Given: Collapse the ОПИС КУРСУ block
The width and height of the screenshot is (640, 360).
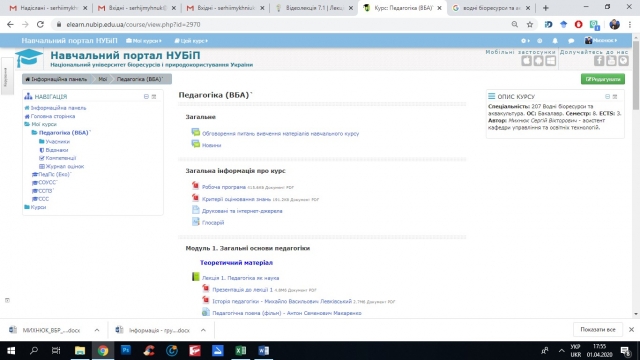Looking at the screenshot, I should click(607, 97).
